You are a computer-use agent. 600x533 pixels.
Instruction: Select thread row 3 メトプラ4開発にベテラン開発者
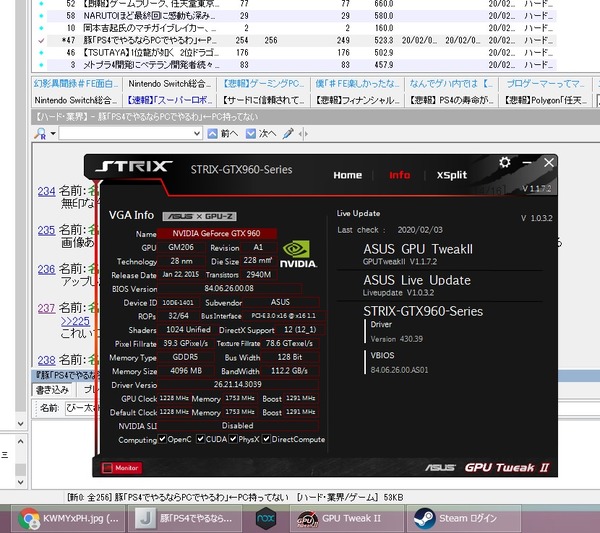coord(294,65)
